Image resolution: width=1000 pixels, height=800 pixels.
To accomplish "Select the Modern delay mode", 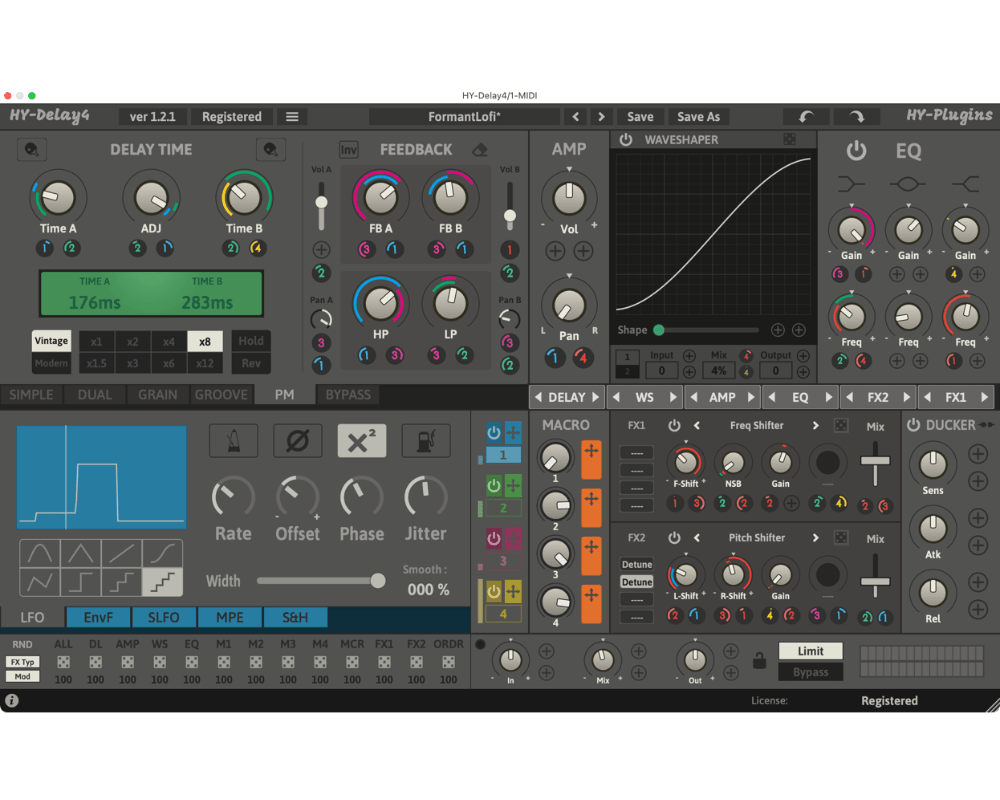I will coord(51,363).
